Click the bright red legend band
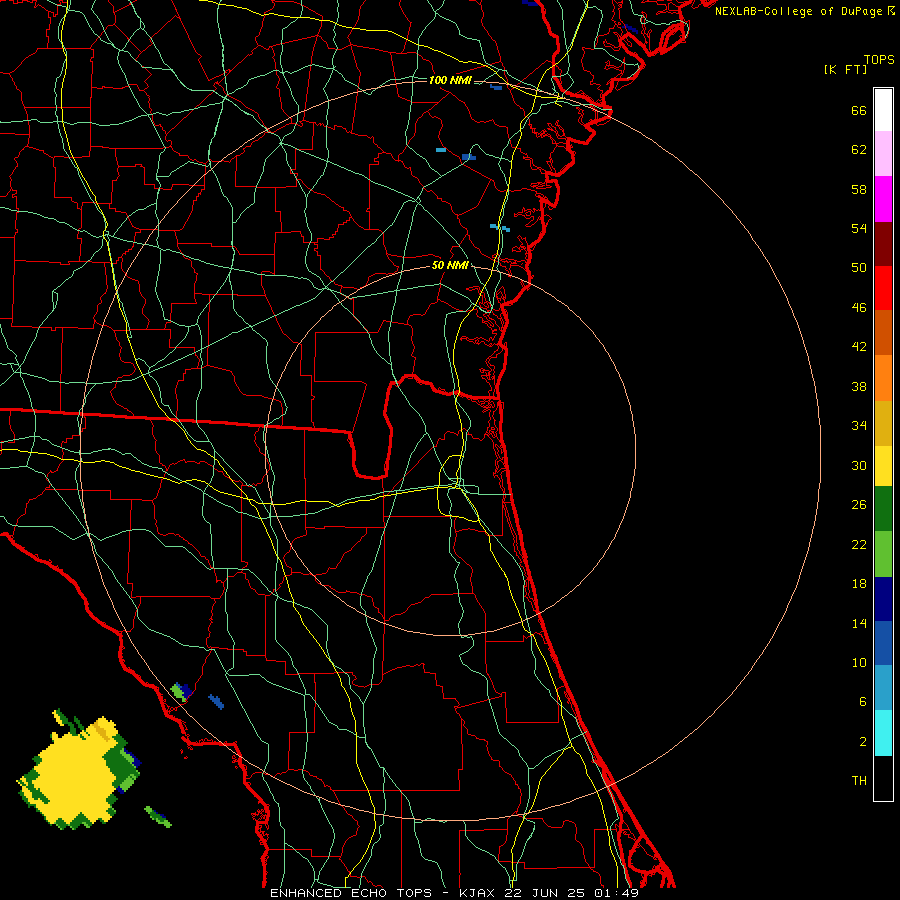This screenshot has width=900, height=900. (x=883, y=288)
